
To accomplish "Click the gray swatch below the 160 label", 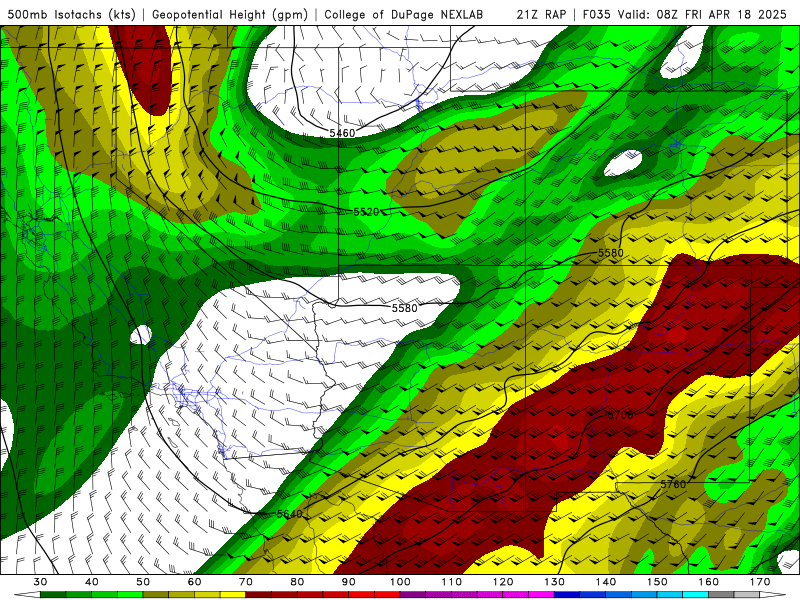I will coord(721,595).
